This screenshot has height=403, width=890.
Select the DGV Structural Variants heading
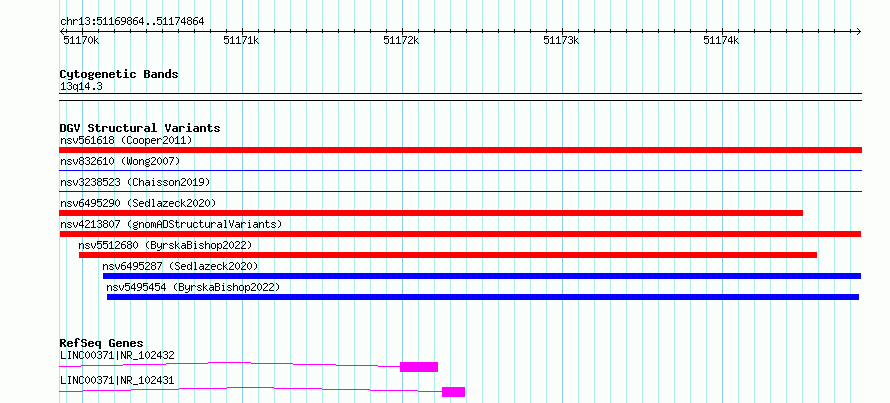point(140,128)
